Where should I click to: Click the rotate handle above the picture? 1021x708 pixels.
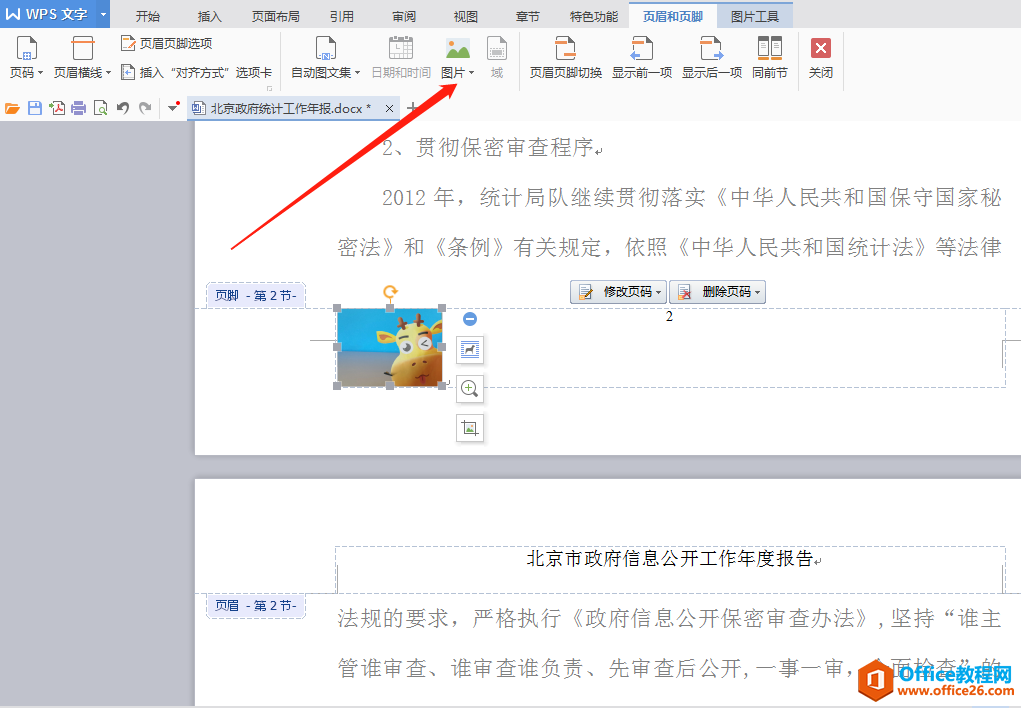[390, 292]
